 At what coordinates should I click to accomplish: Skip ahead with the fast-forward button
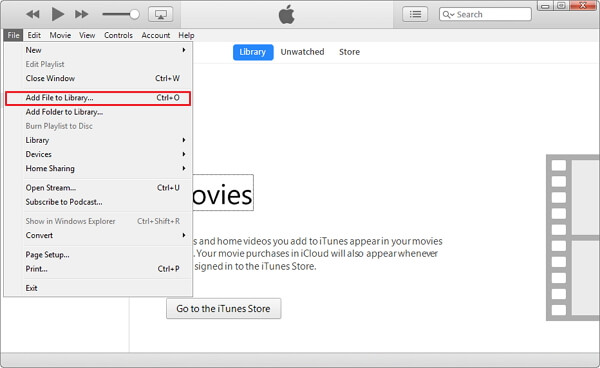coord(82,15)
